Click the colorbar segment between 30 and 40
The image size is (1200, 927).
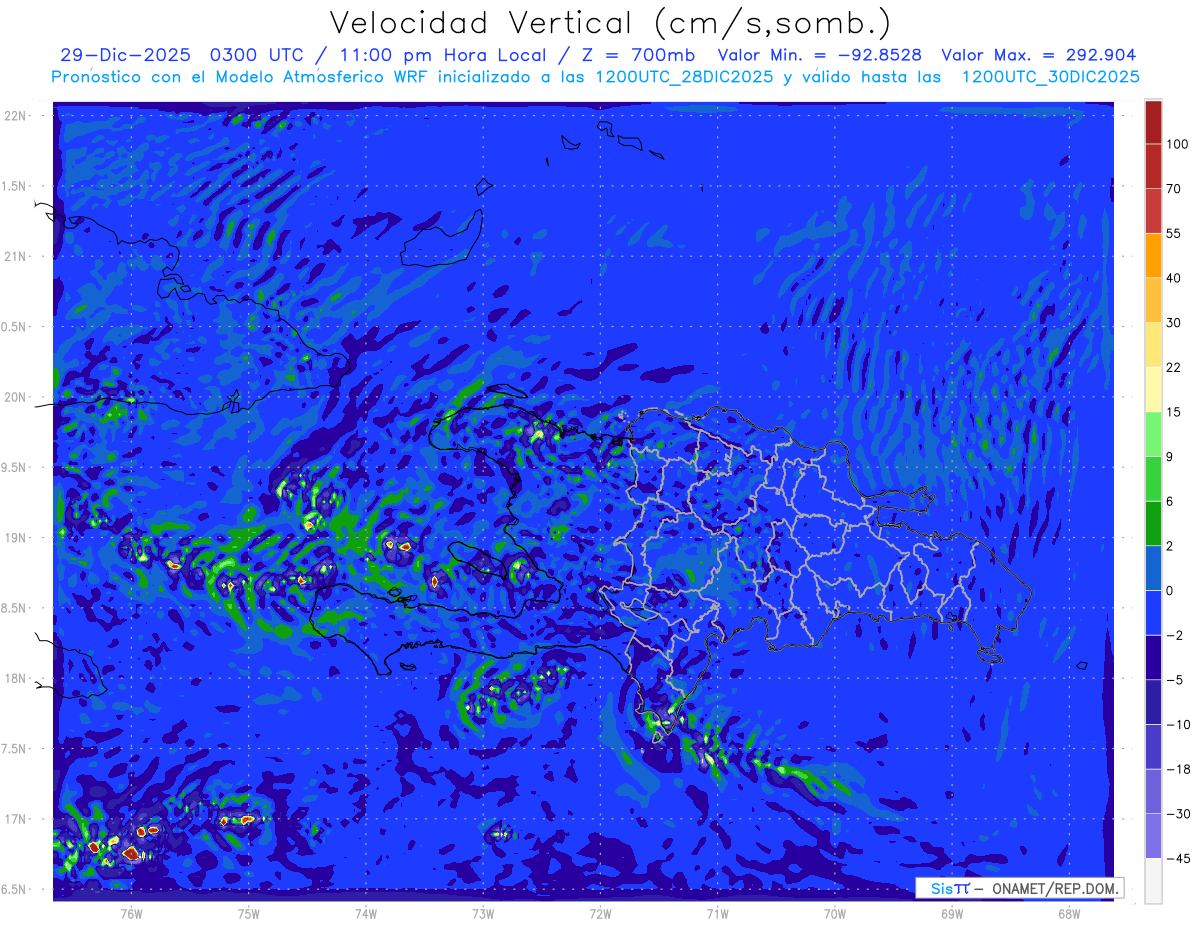(x=1153, y=300)
